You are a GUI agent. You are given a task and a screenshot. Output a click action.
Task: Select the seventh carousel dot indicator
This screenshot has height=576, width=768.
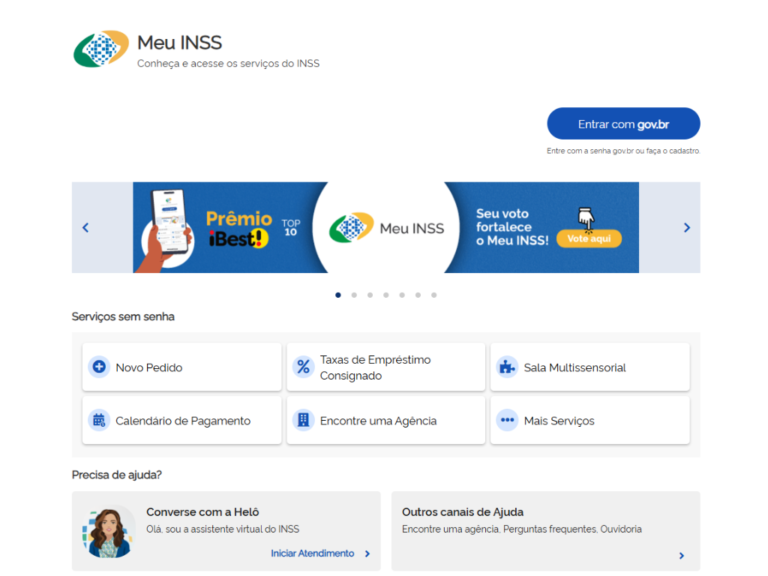tap(434, 295)
